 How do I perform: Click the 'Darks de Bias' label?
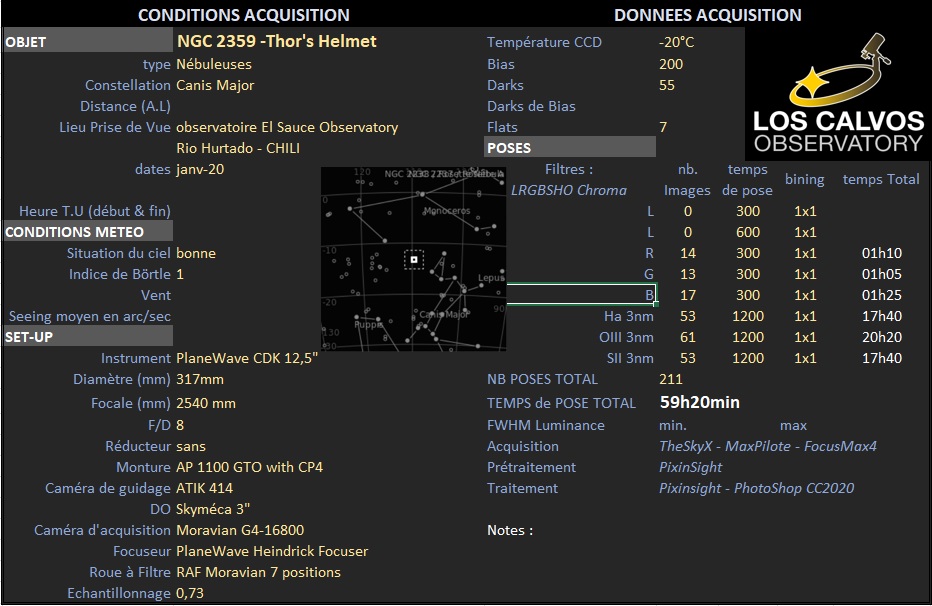(531, 106)
